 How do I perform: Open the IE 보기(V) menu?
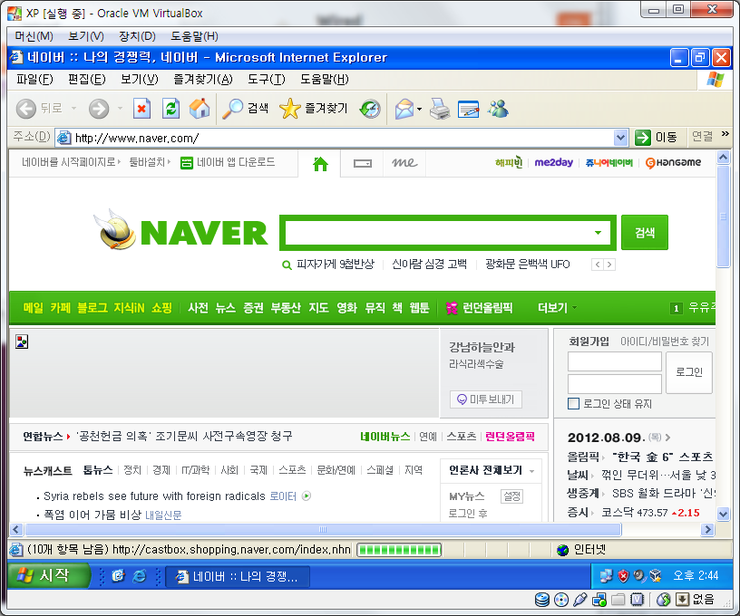pyautogui.click(x=139, y=79)
